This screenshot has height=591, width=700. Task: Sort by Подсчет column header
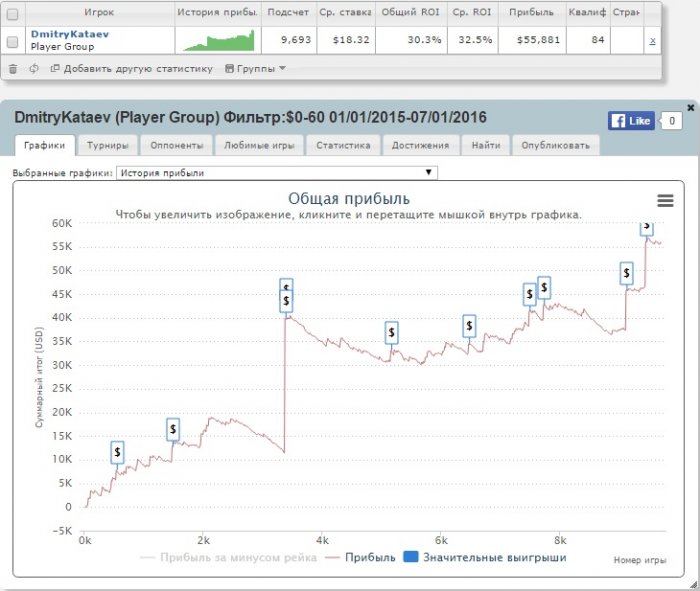tap(288, 12)
